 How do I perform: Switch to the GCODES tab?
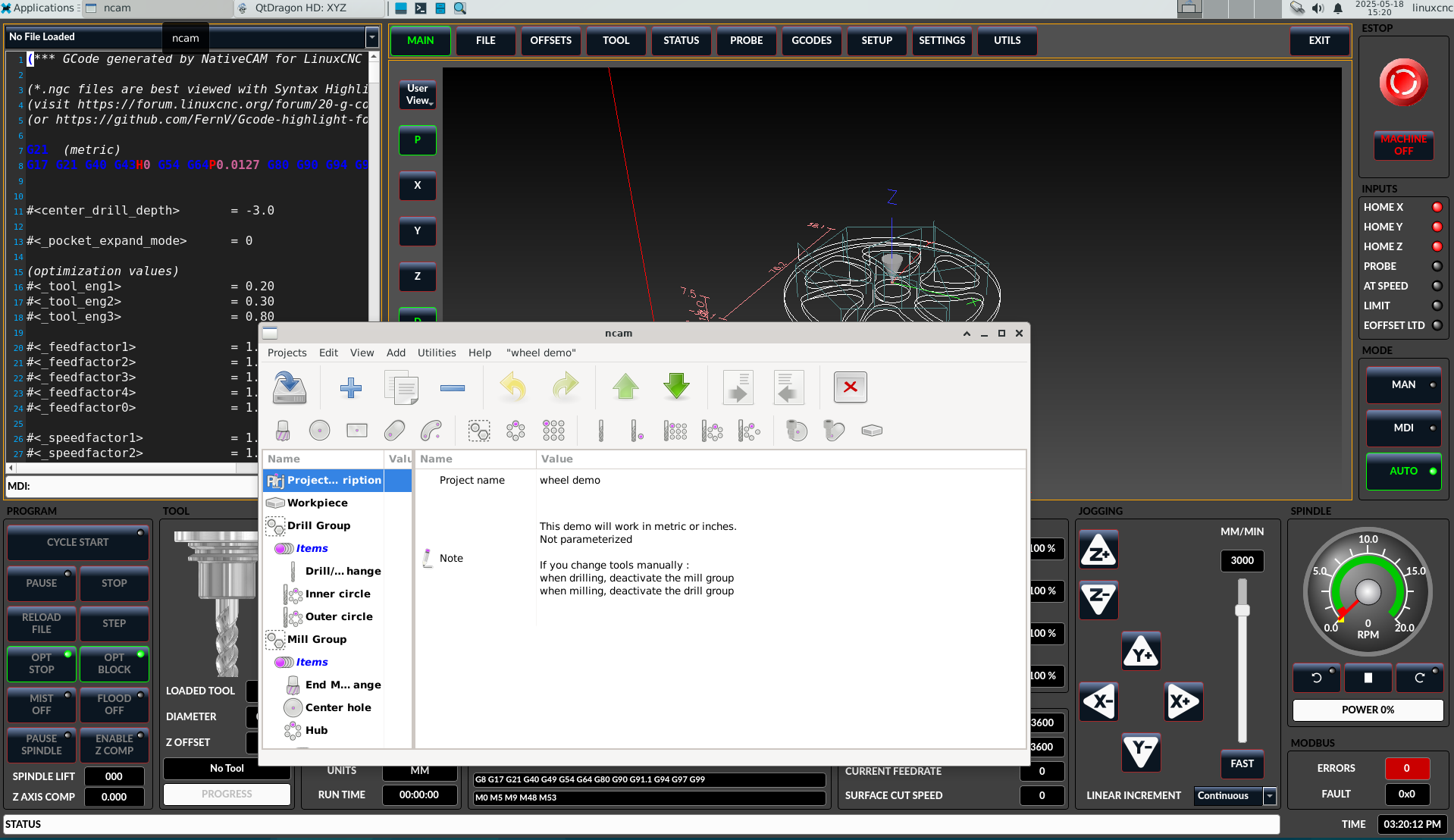tap(811, 41)
